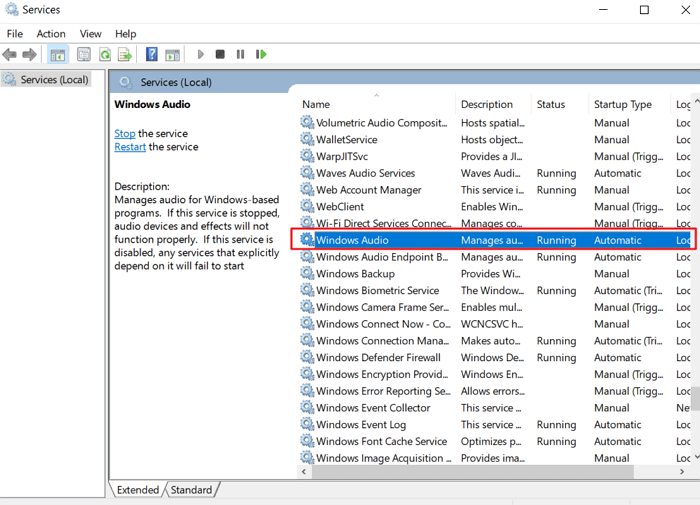Click the gear icon of Windows Biometric Service
This screenshot has height=505, width=700.
click(307, 290)
